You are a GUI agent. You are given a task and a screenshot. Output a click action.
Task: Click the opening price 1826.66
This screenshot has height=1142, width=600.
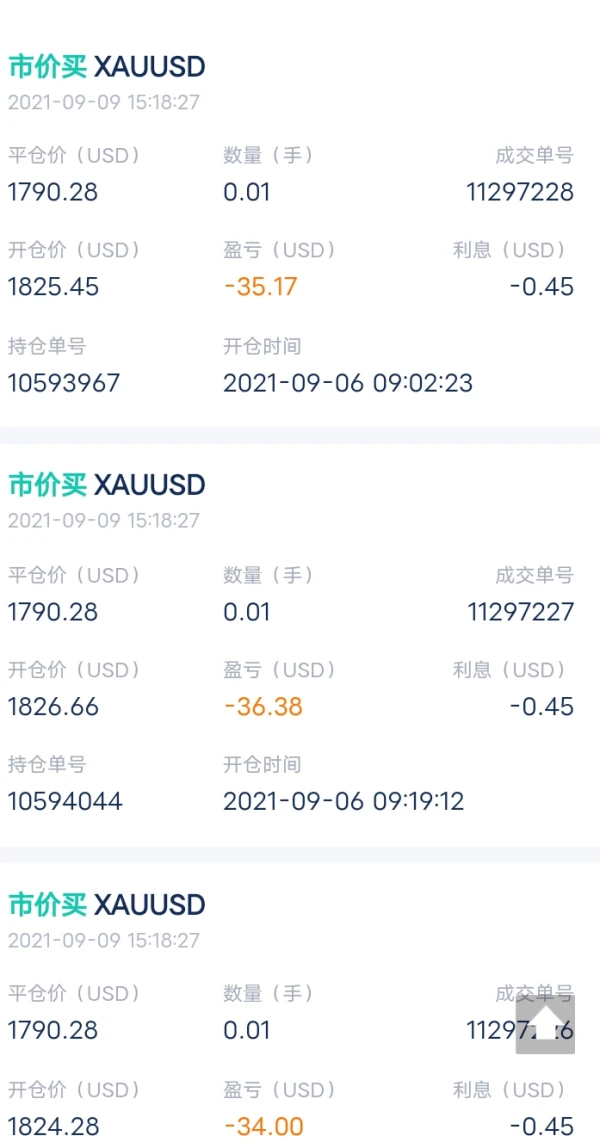[54, 707]
